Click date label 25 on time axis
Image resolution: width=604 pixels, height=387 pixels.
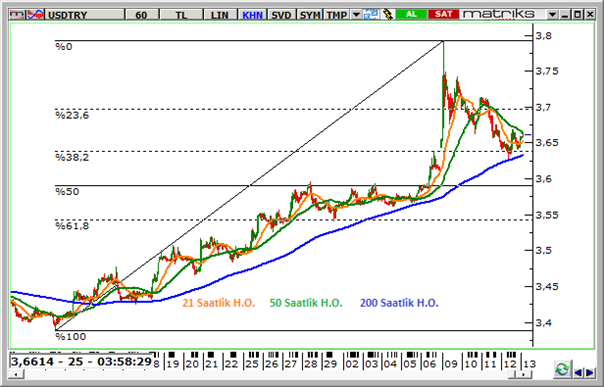[x=252, y=364]
